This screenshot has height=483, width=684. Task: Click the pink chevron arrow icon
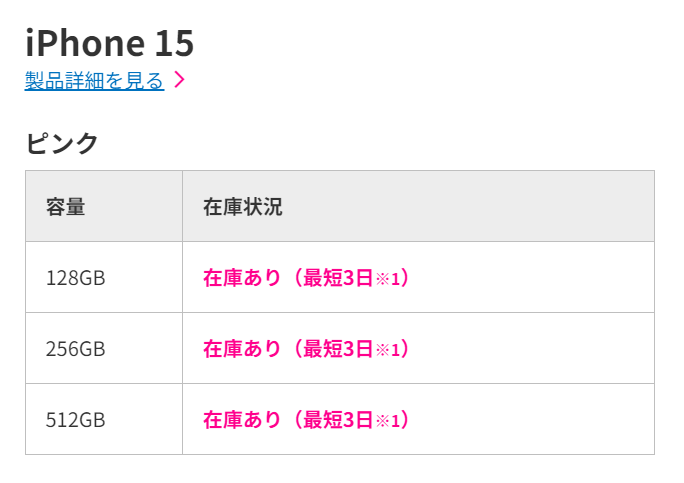(x=179, y=79)
